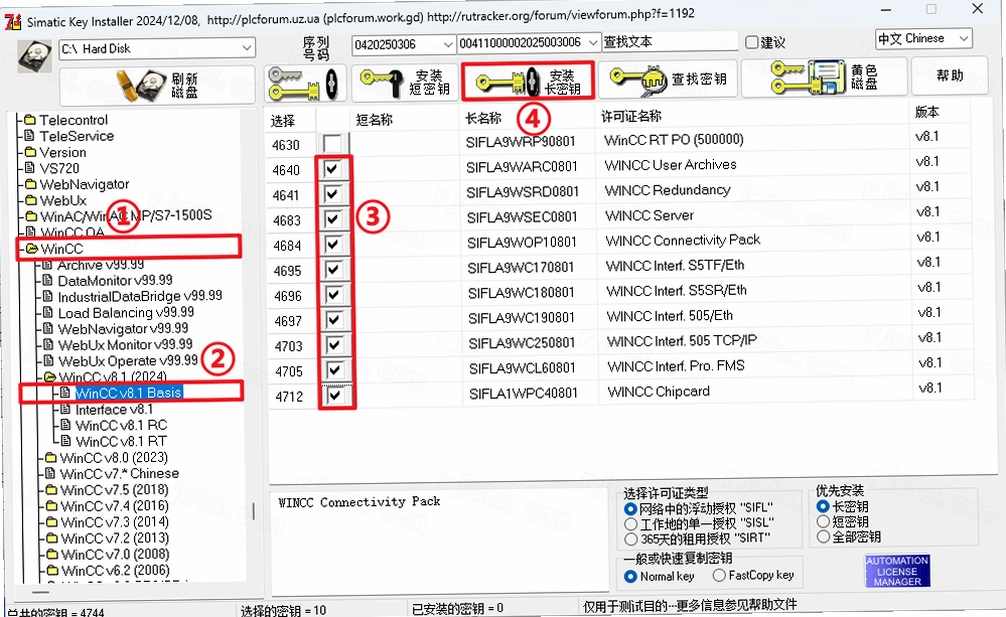Select SIFLA9WRP90801 long name cell
Viewport: 1006px width, 617px height.
coord(520,142)
